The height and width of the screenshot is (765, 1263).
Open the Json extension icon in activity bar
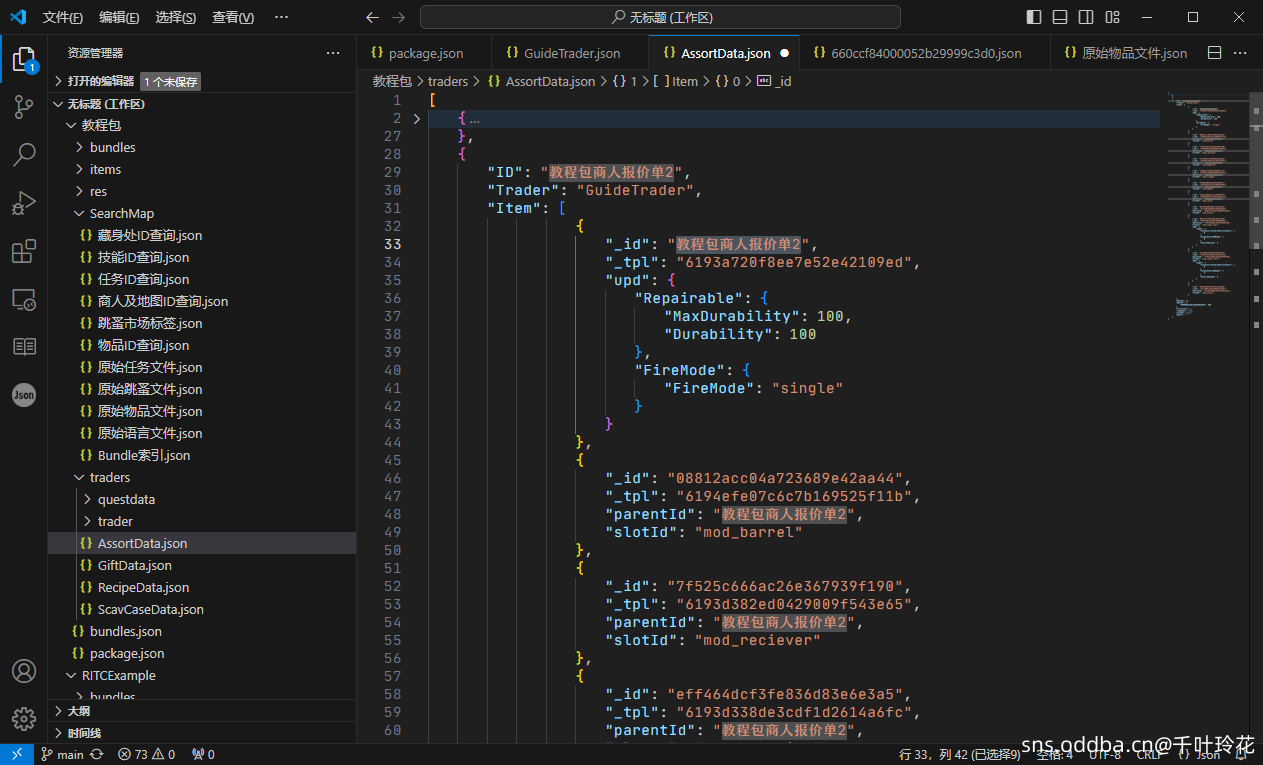pyautogui.click(x=24, y=395)
